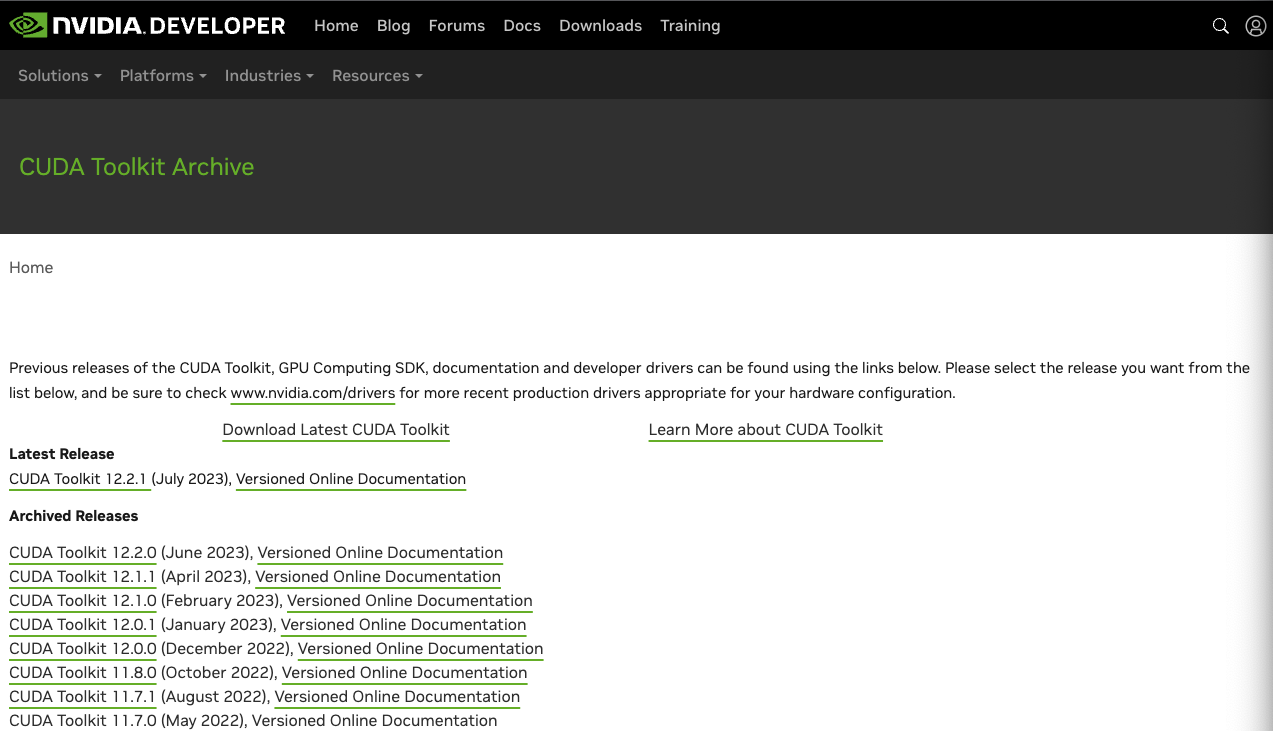Open documentation link for CUDA Toolkit 11.8.0
The width and height of the screenshot is (1273, 731).
pyautogui.click(x=405, y=673)
